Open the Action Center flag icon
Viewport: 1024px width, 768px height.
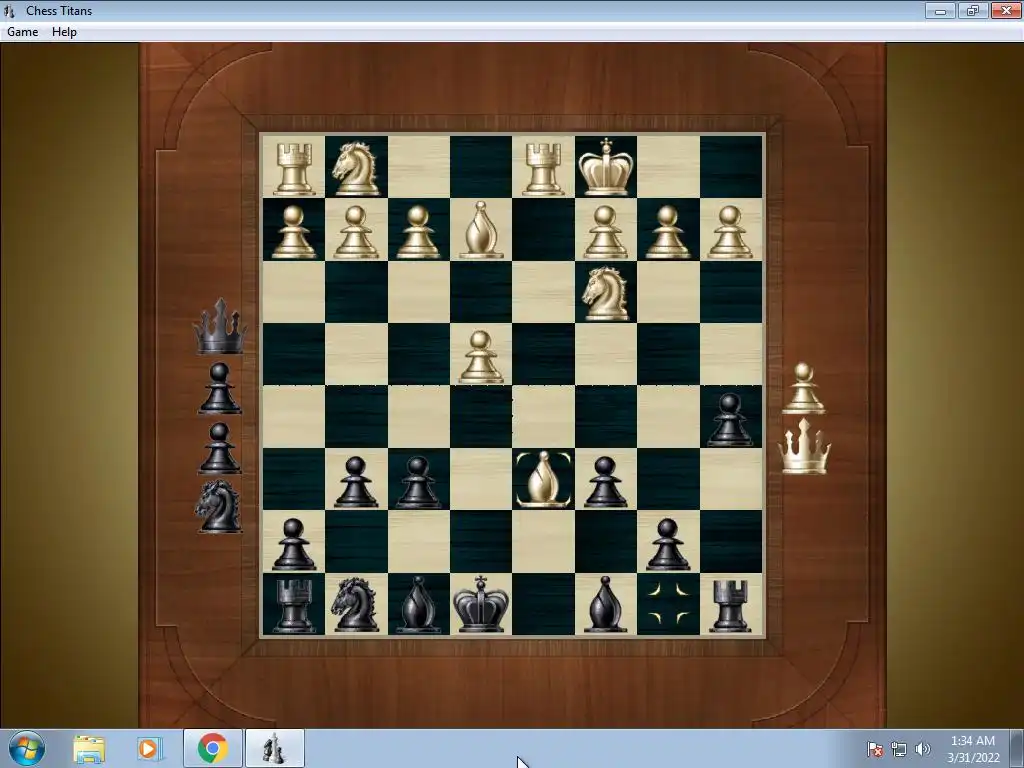point(875,749)
